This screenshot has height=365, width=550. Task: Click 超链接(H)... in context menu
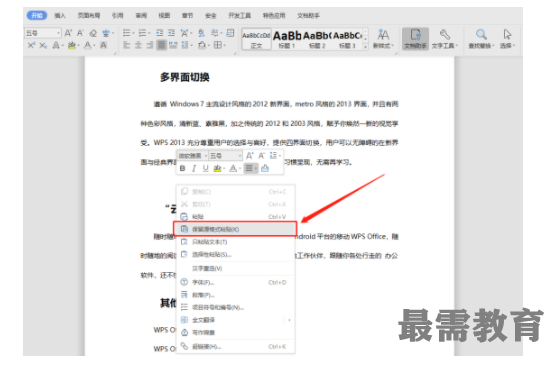click(x=235, y=346)
